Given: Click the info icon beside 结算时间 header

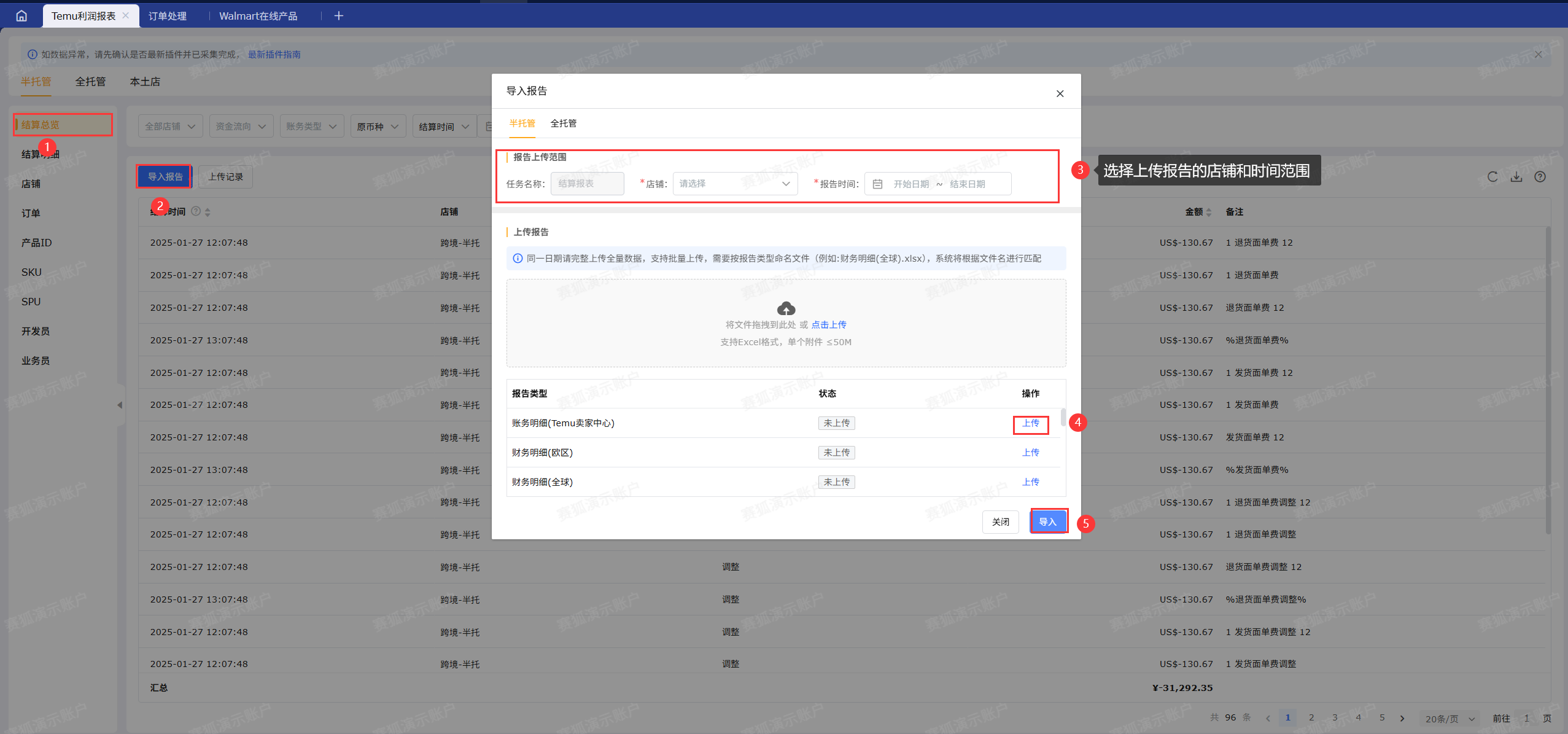Looking at the screenshot, I should [x=196, y=211].
